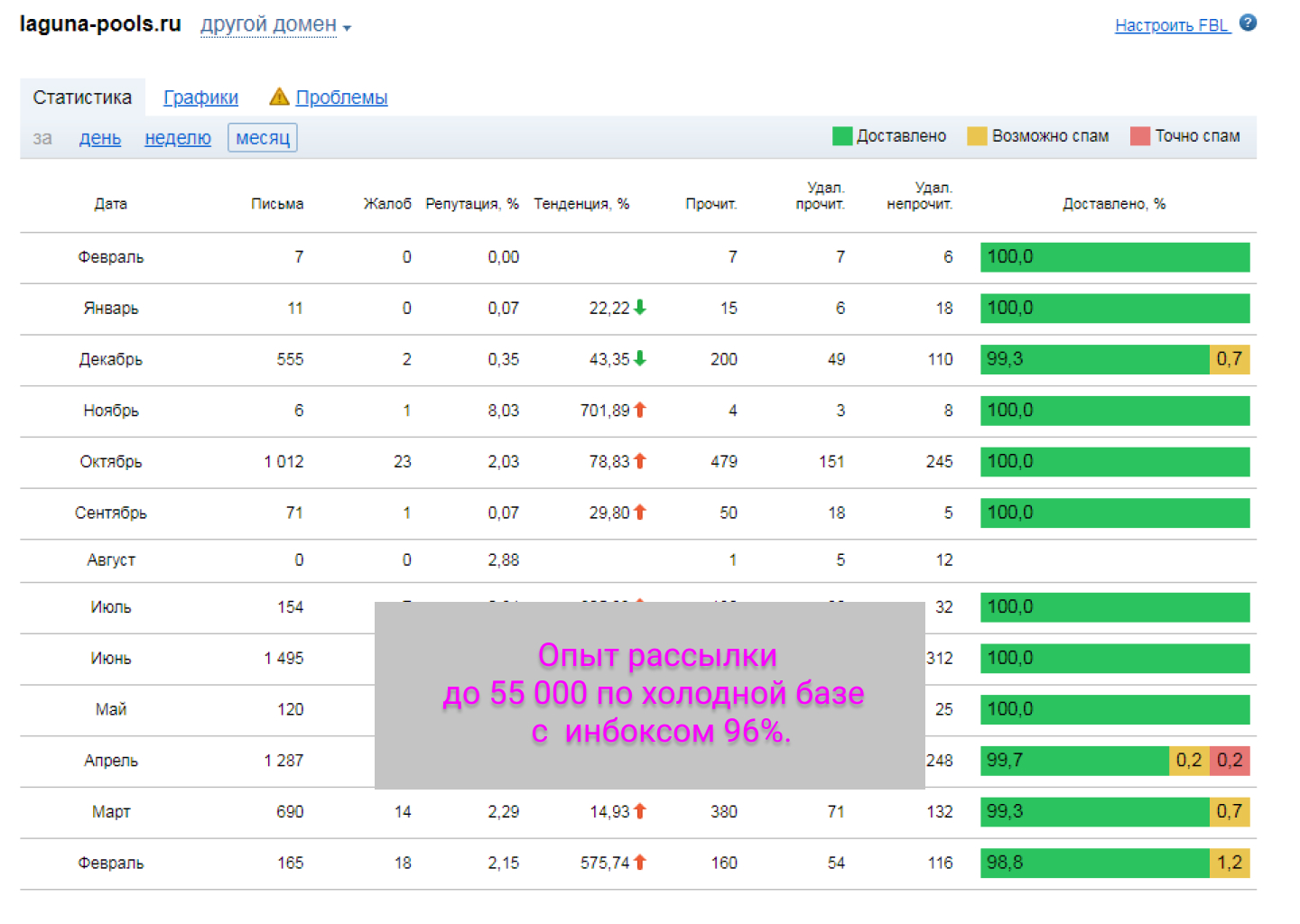This screenshot has height=924, width=1300.
Task: Click the Прочит. column header
Action: click(711, 204)
